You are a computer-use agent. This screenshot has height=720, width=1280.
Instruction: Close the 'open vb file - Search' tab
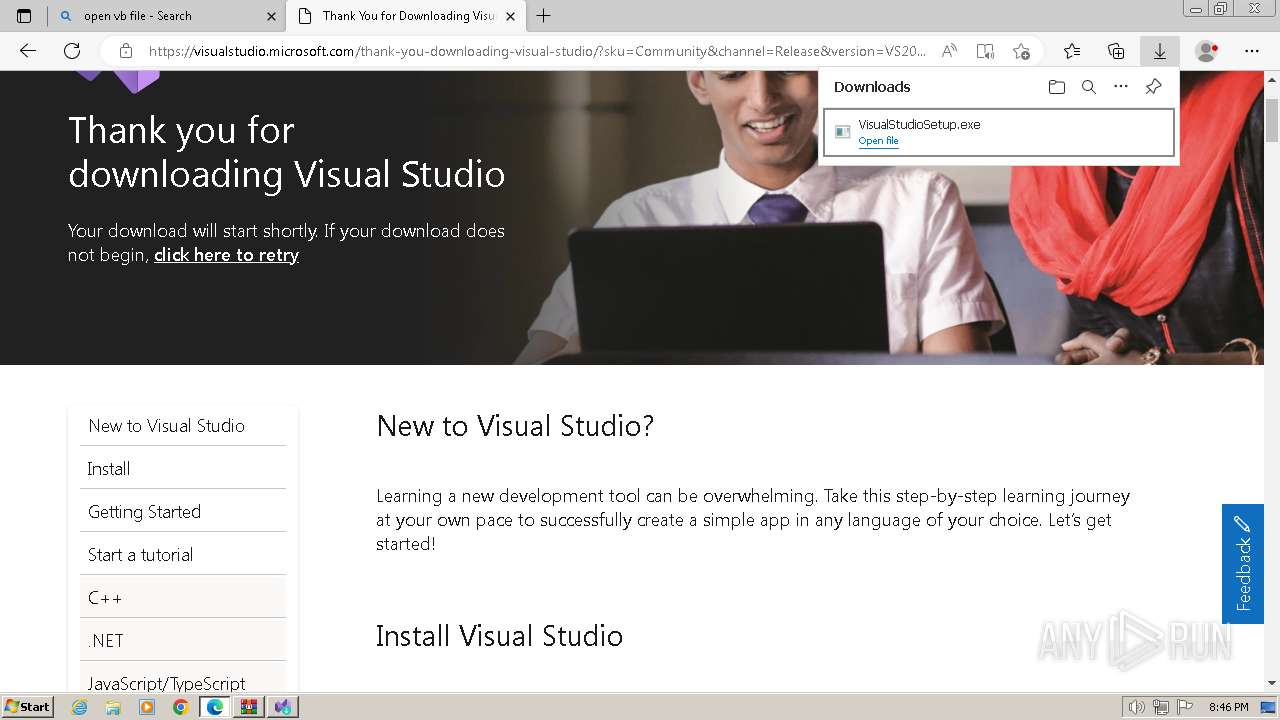click(271, 16)
